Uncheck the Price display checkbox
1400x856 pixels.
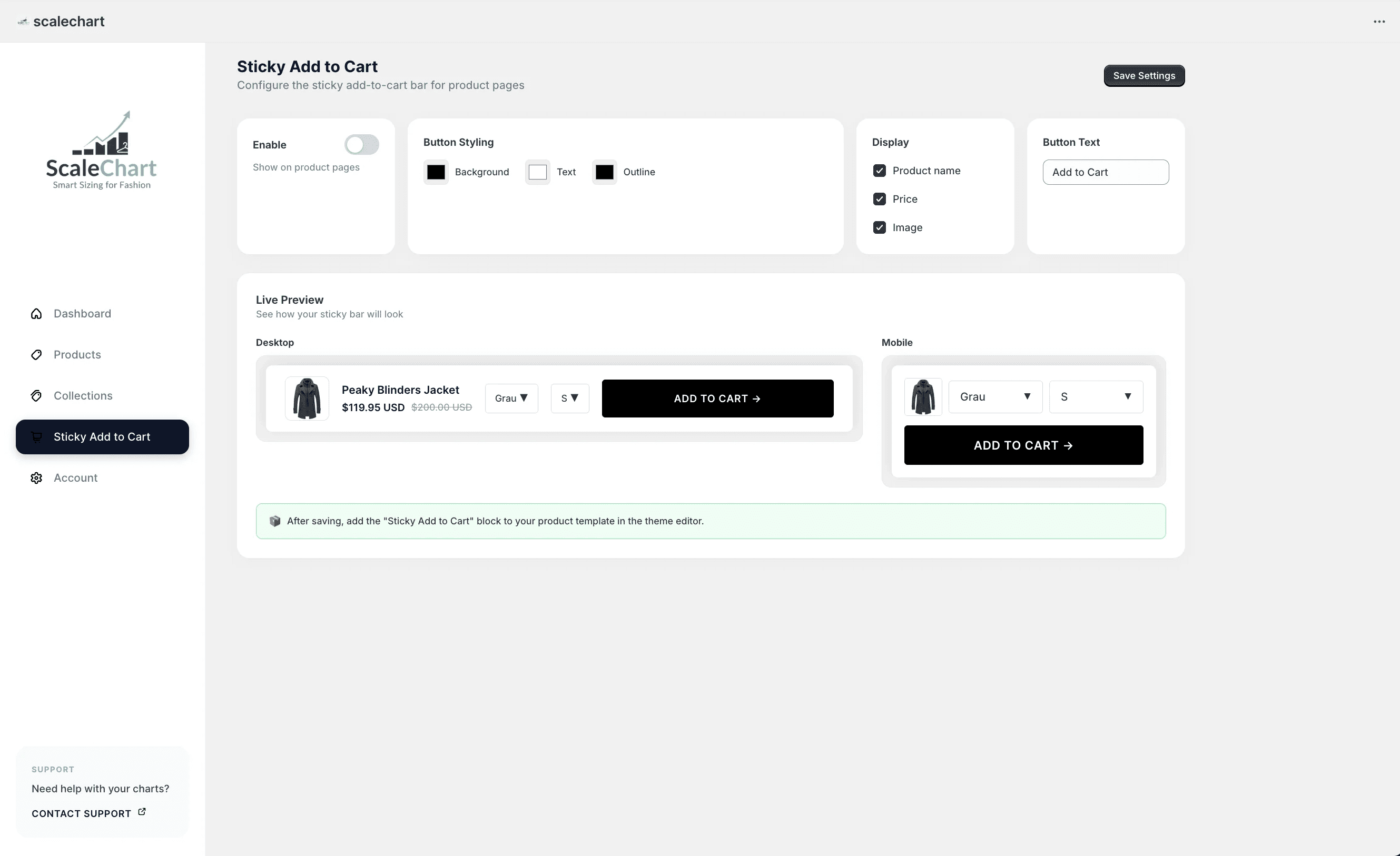click(x=879, y=199)
